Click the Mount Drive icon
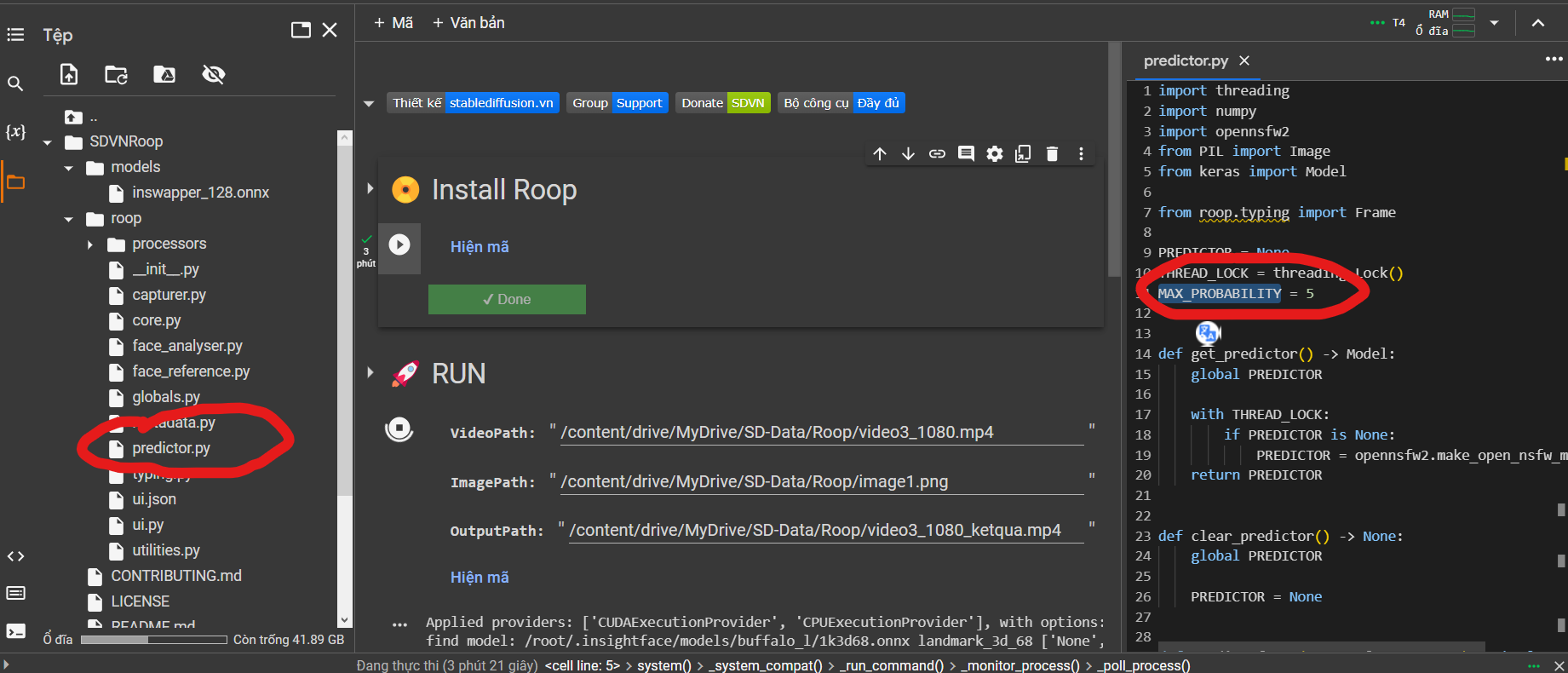Viewport: 1568px width, 673px height. [164, 75]
